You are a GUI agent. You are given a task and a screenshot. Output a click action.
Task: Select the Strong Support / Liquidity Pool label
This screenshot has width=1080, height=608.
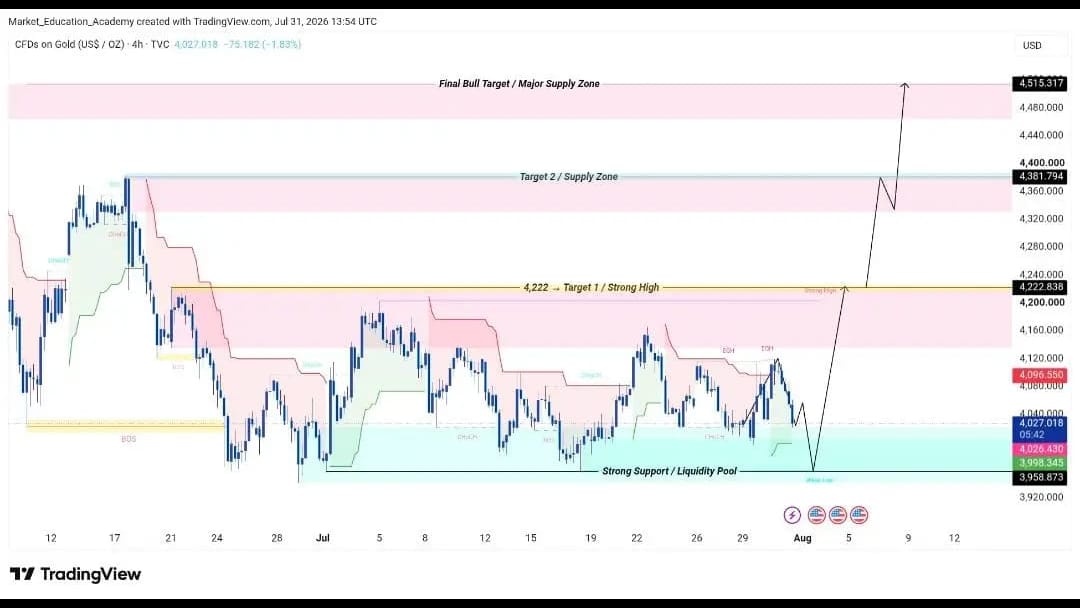(x=669, y=471)
